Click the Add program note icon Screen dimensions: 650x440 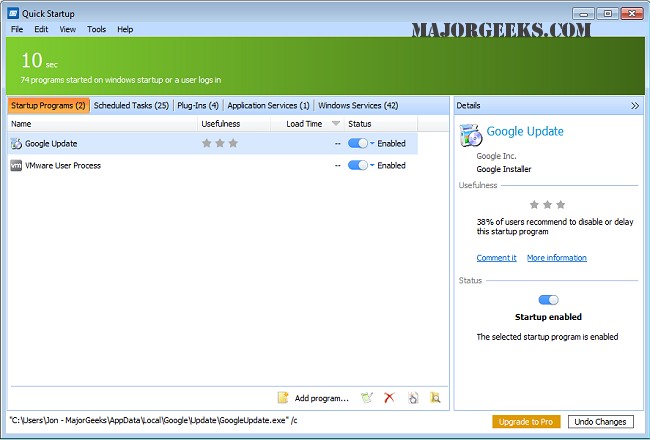[283, 398]
